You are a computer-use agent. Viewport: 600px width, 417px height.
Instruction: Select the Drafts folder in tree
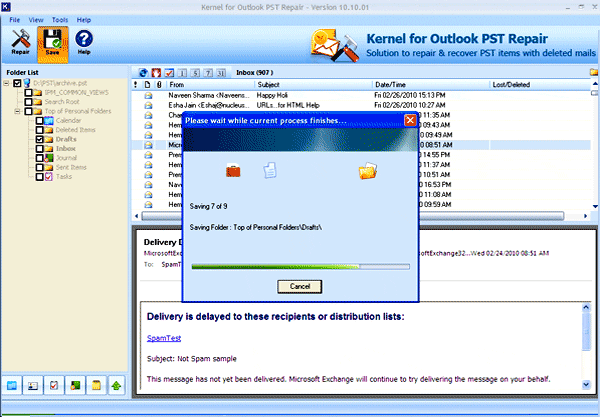point(66,139)
